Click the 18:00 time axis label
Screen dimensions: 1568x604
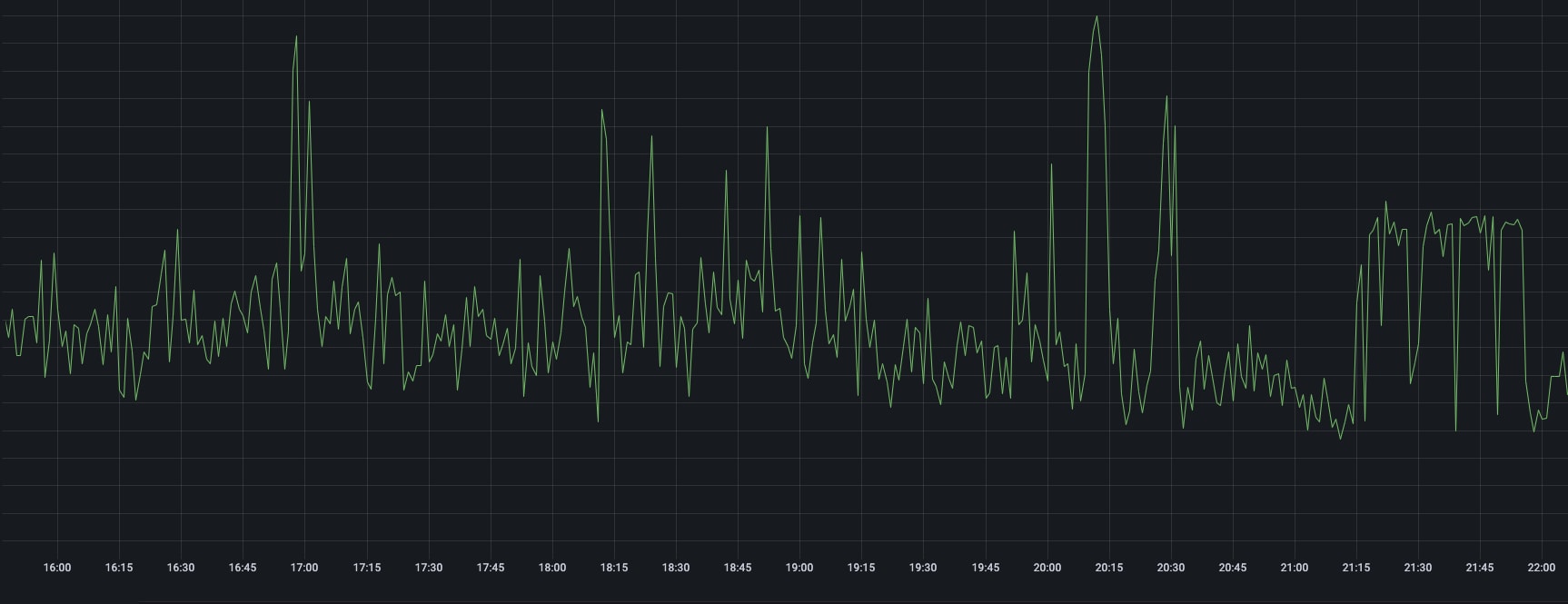tap(551, 568)
